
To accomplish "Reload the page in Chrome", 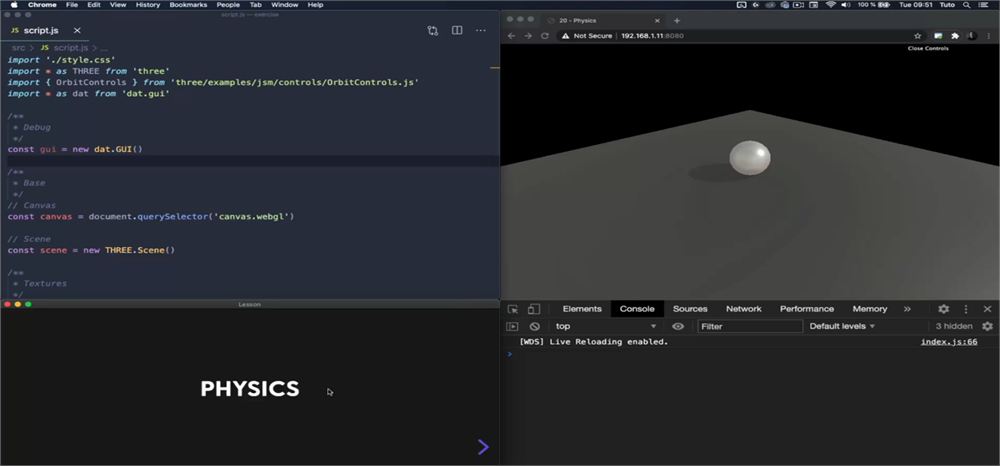I will pos(545,36).
